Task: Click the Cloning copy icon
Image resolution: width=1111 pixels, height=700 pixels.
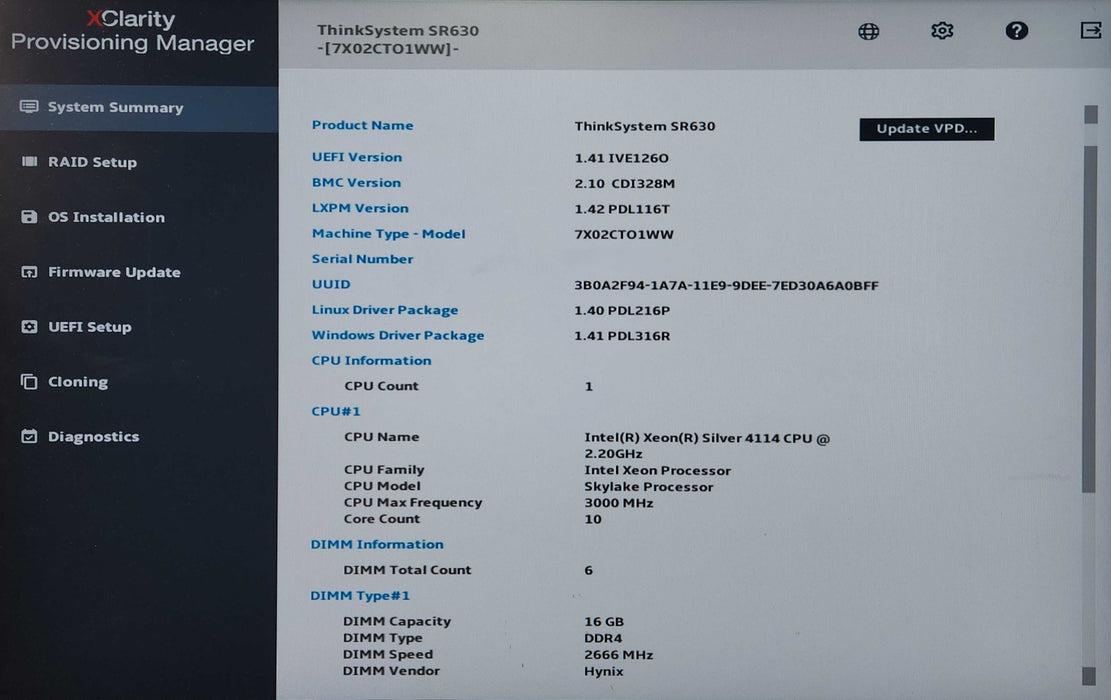Action: pyautogui.click(x=29, y=382)
